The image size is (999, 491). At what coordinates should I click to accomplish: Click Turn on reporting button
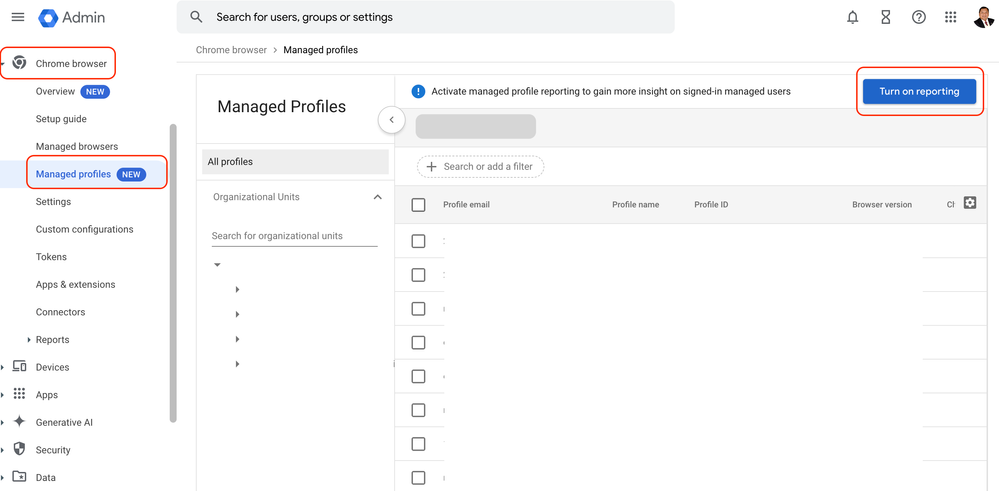point(919,91)
